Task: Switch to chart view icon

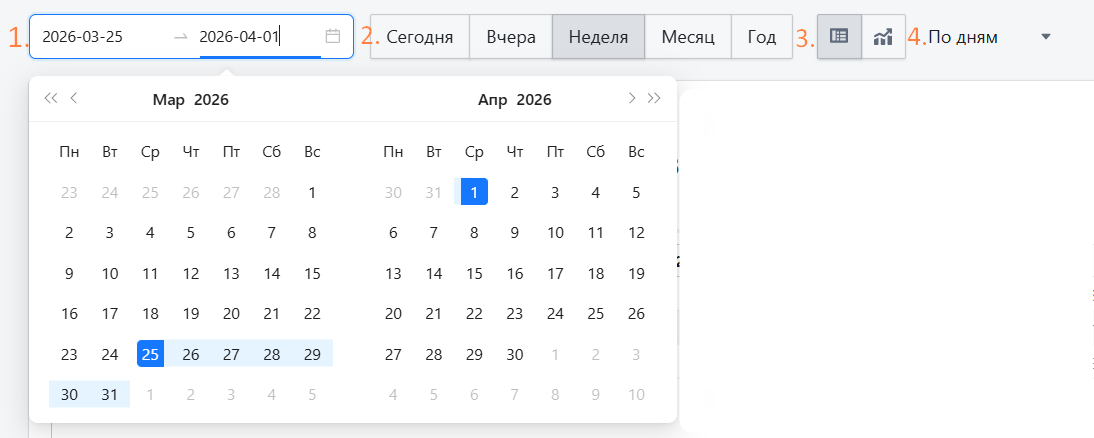Action: coord(883,37)
